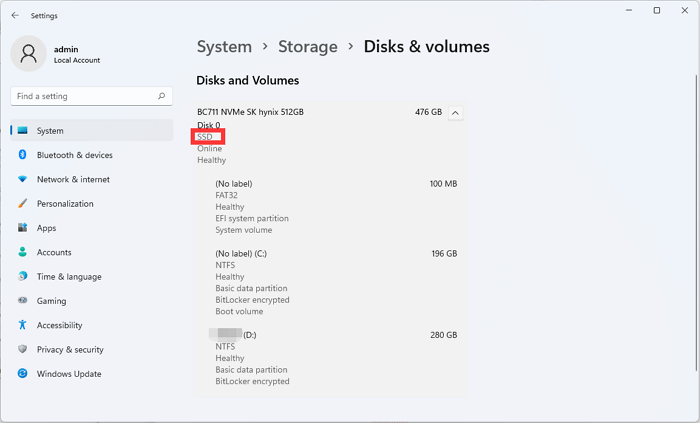
Task: Type in the Find a setting box
Action: [85, 96]
